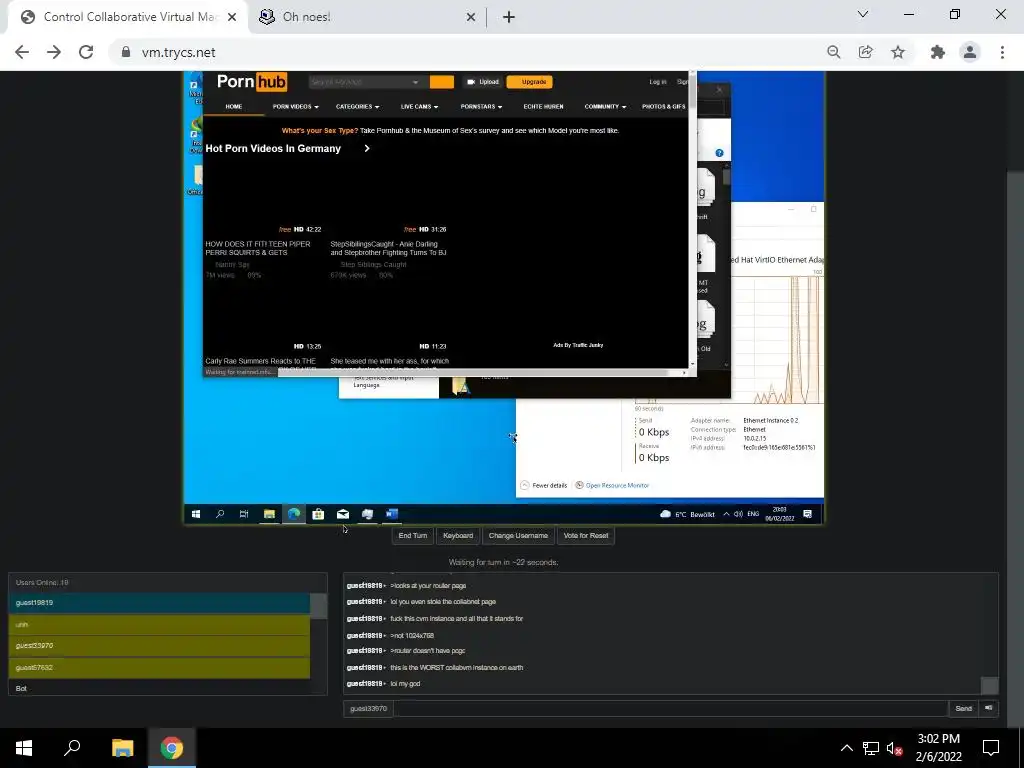Show hidden icons in host system tray
The width and height of the screenshot is (1024, 768).
coord(846,748)
